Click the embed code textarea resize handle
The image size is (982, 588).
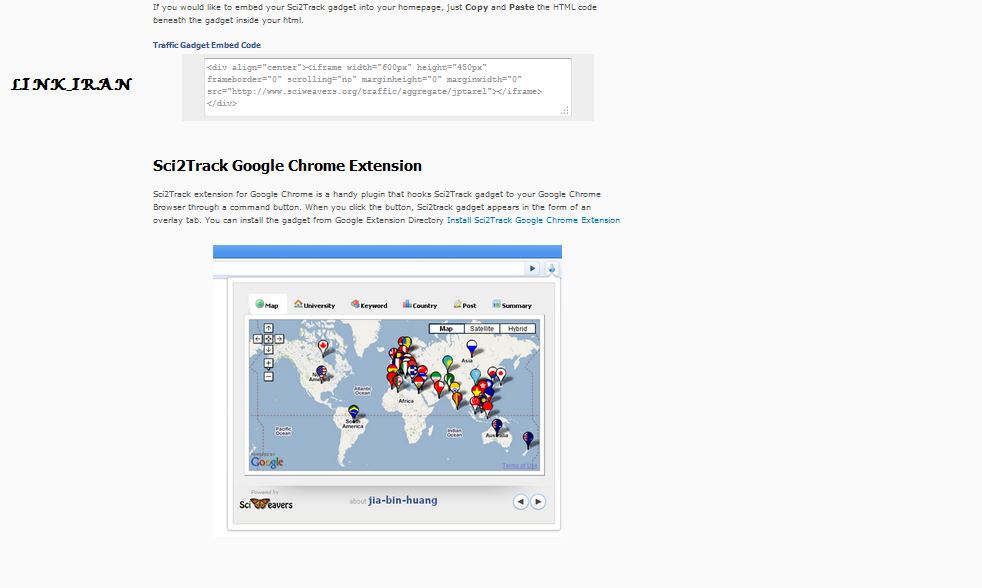tap(565, 111)
